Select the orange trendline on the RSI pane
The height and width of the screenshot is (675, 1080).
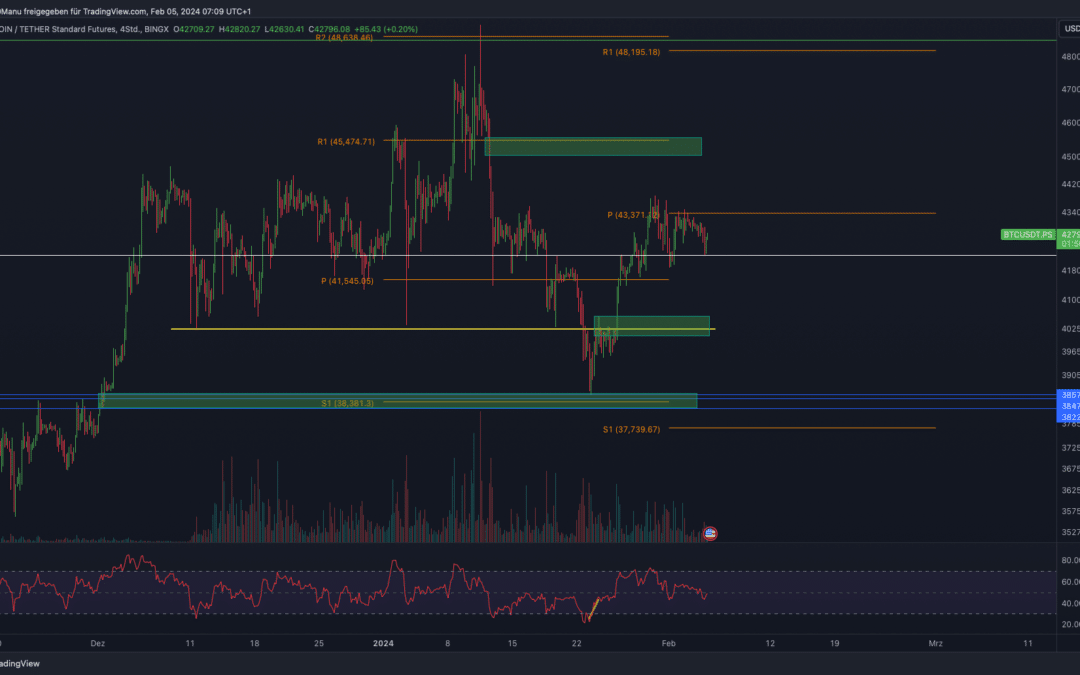click(593, 610)
